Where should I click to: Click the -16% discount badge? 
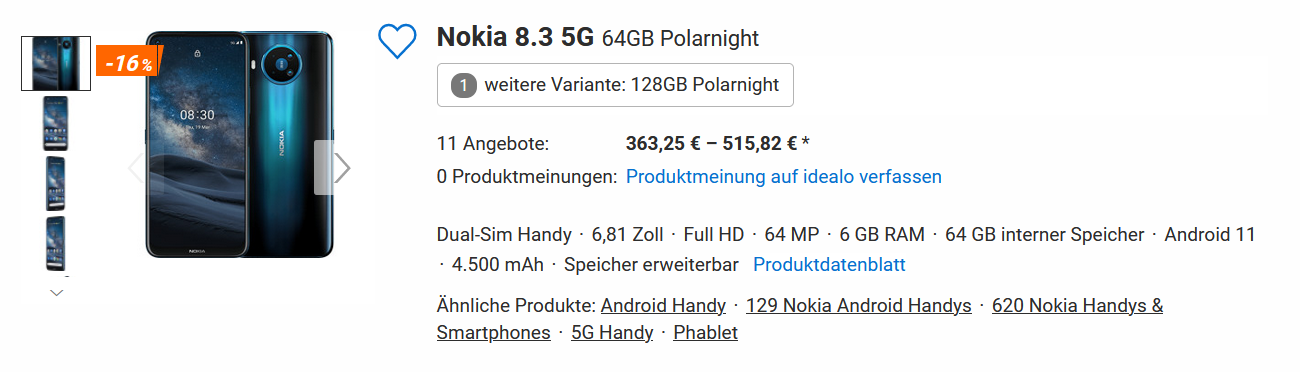point(129,62)
